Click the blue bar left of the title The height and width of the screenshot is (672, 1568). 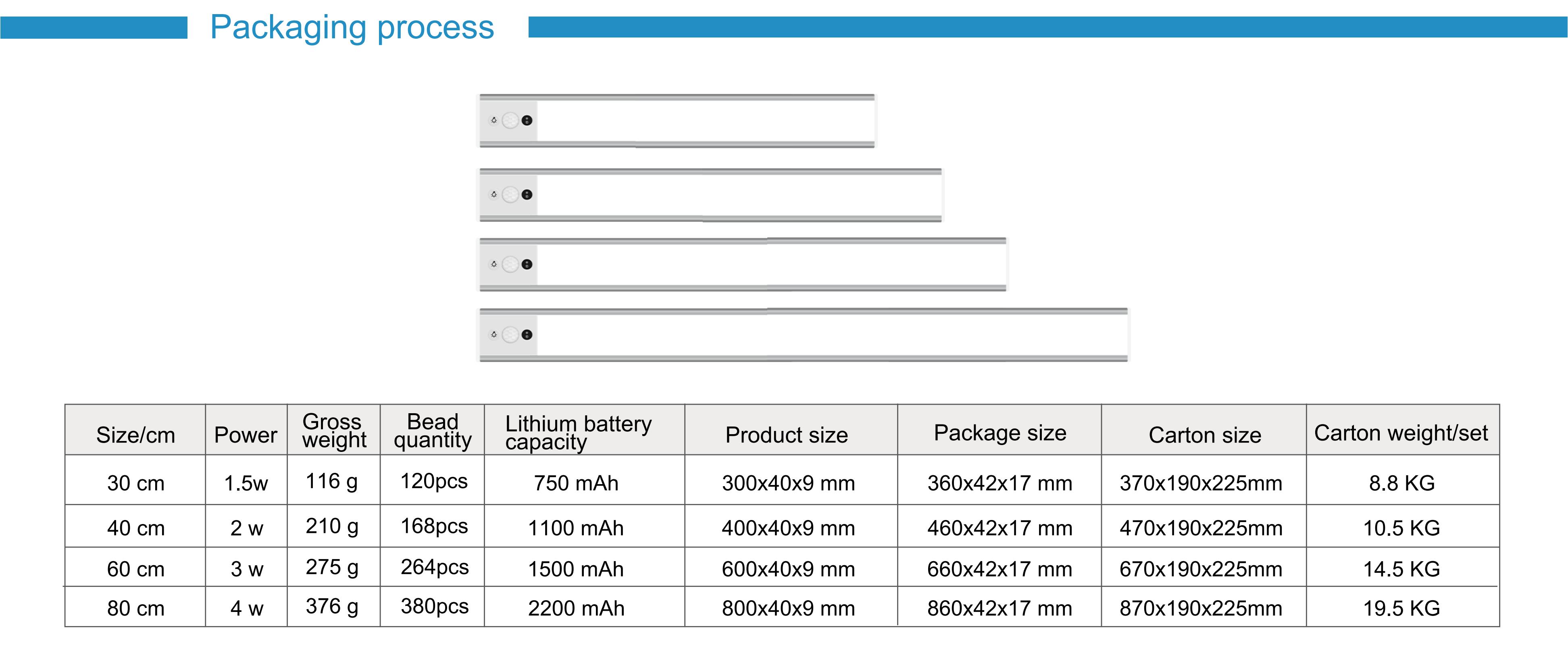[x=94, y=27]
